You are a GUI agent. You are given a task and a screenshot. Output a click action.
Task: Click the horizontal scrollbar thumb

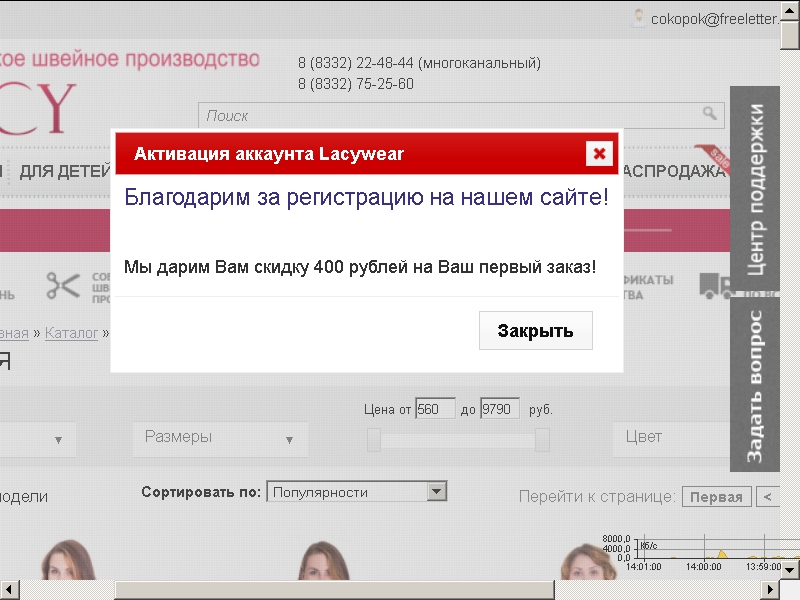tap(334, 590)
